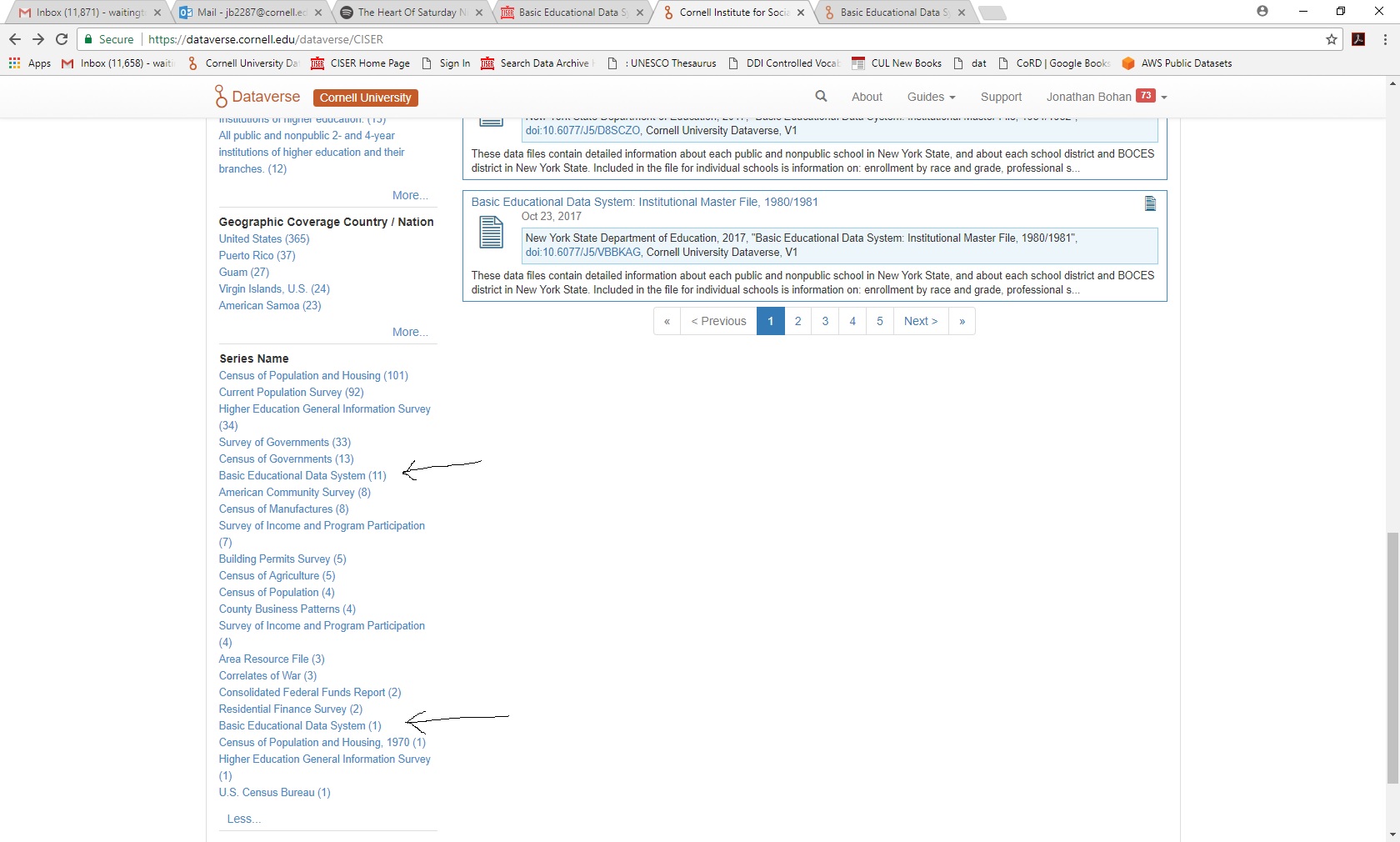The height and width of the screenshot is (842, 1400).
Task: Open the AWS Public Datasets bookmark
Action: (x=1177, y=63)
